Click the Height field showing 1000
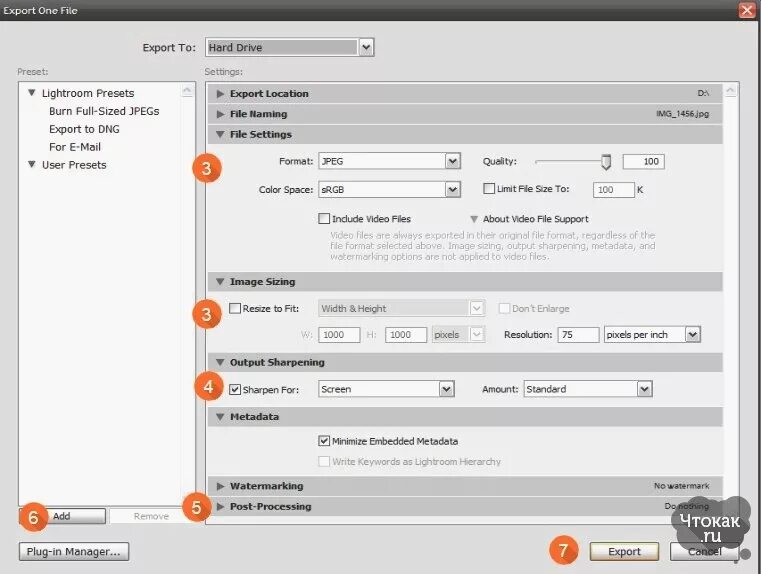 coord(406,335)
